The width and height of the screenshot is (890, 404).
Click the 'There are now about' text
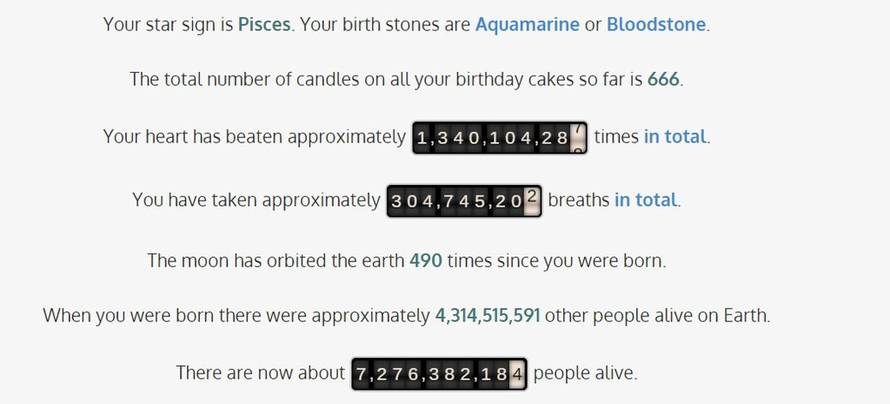coord(260,374)
